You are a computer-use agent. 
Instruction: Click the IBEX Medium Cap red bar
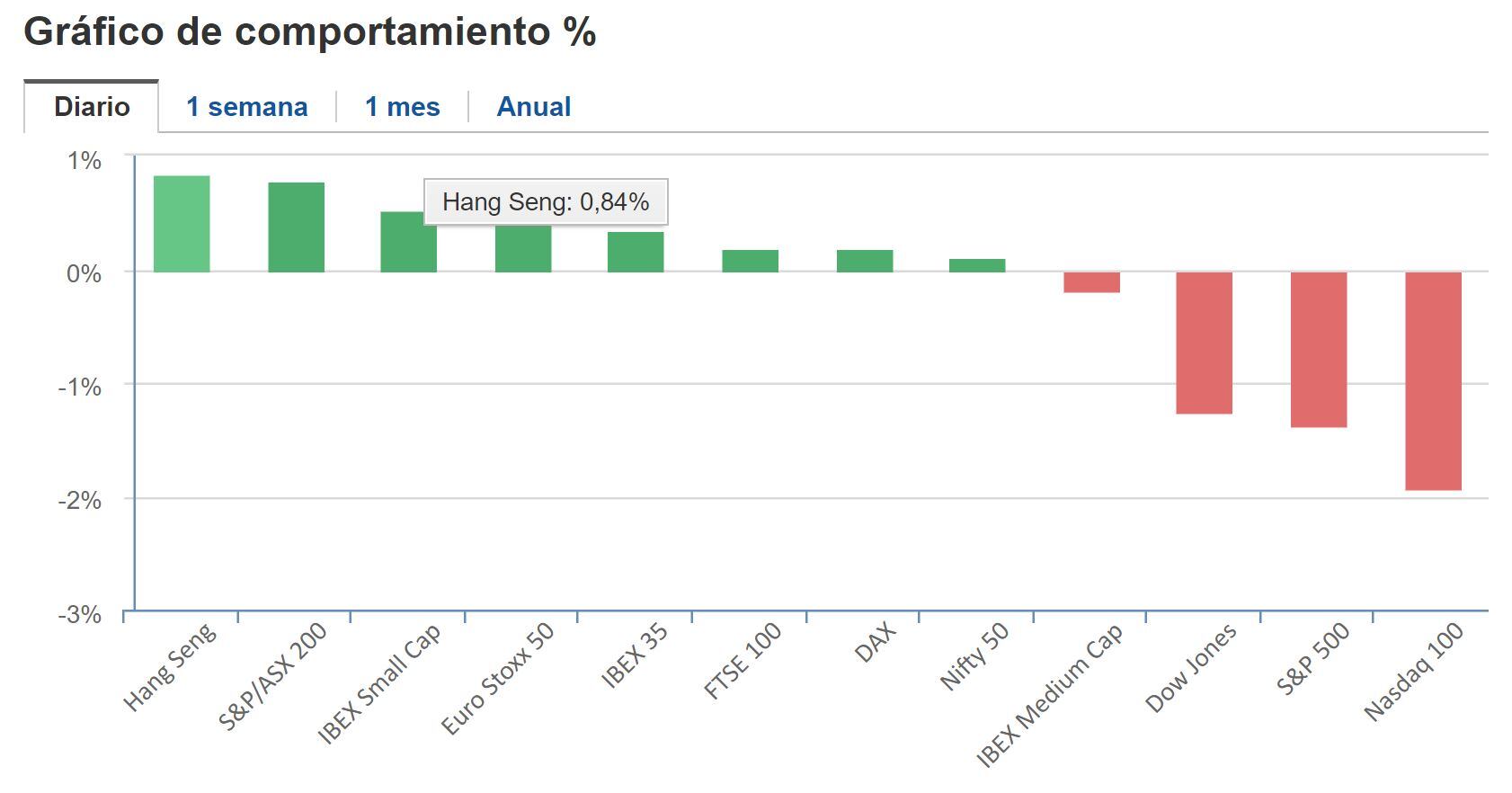(1091, 282)
